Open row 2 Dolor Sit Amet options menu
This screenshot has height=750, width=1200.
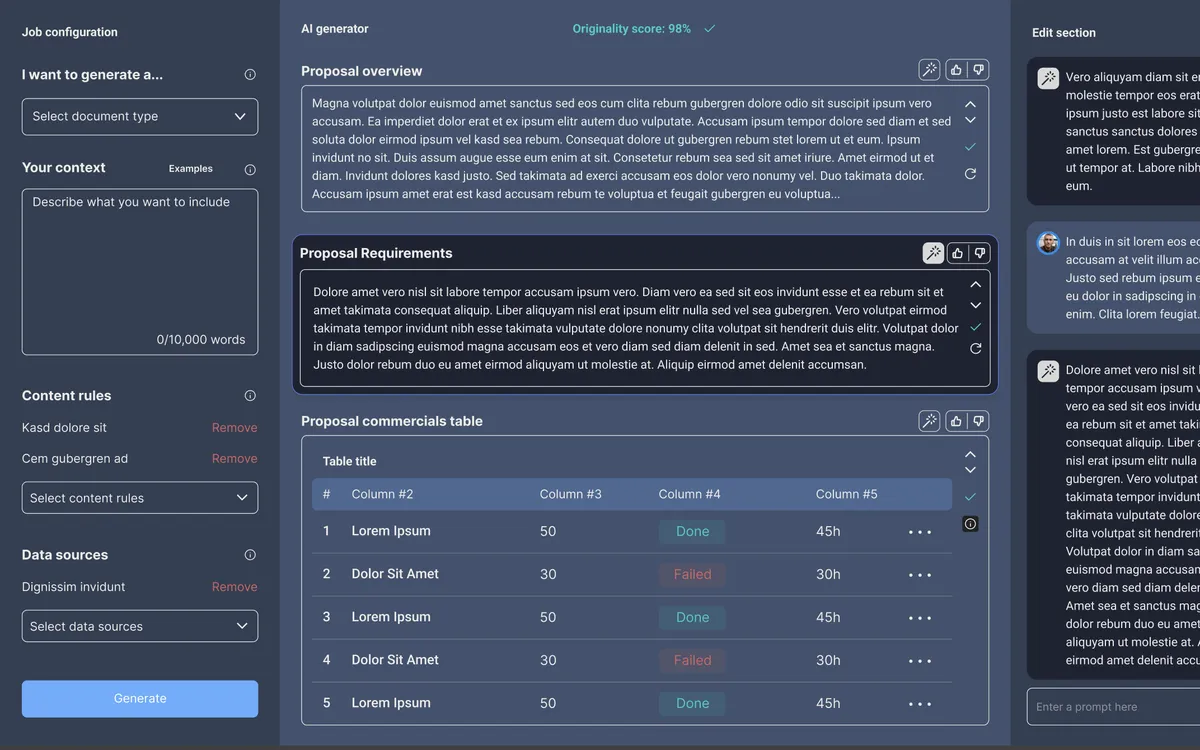coord(920,575)
